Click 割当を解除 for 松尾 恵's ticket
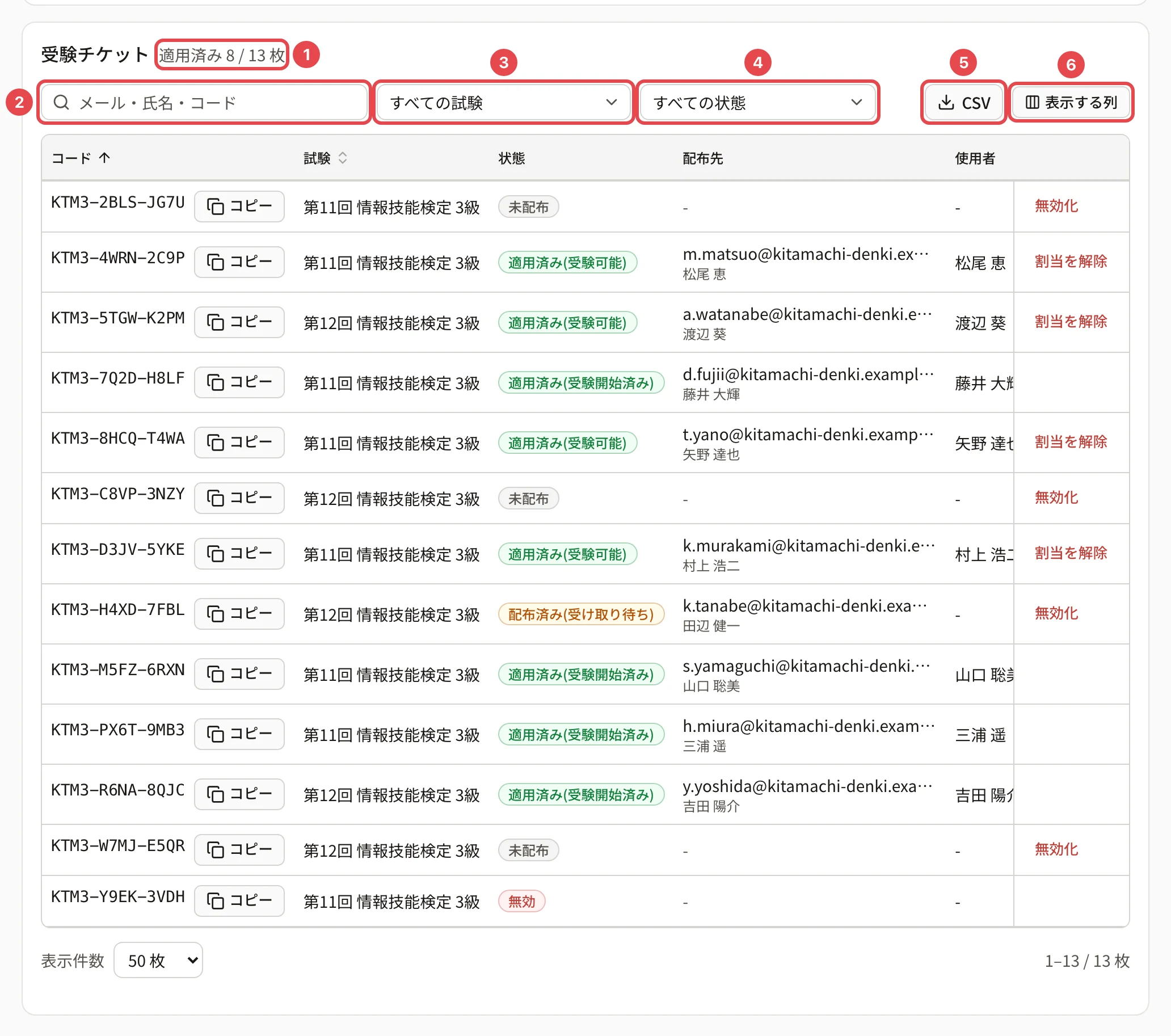 coord(1070,262)
